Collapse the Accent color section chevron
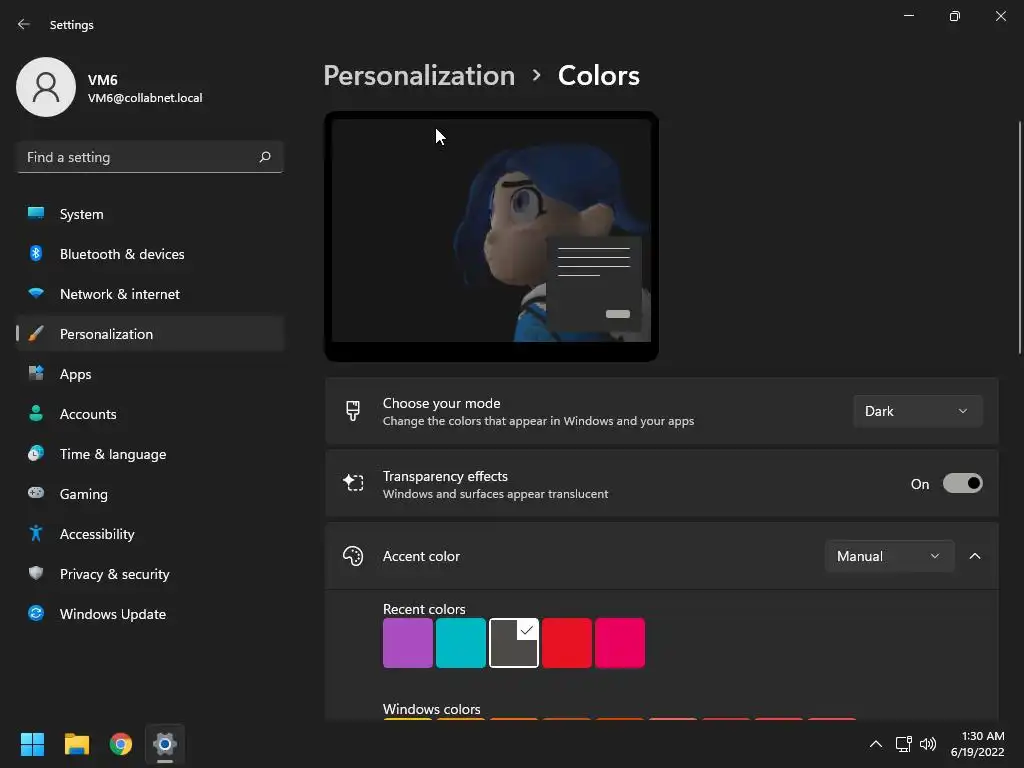The width and height of the screenshot is (1024, 768). (x=974, y=556)
